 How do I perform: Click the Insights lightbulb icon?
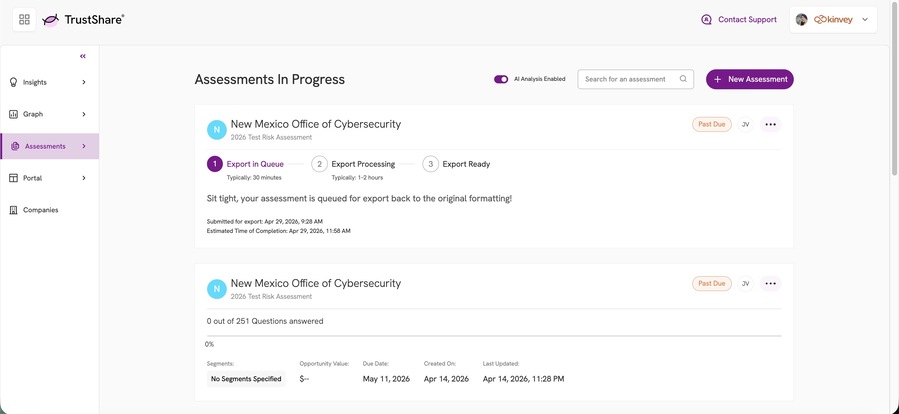[x=14, y=83]
